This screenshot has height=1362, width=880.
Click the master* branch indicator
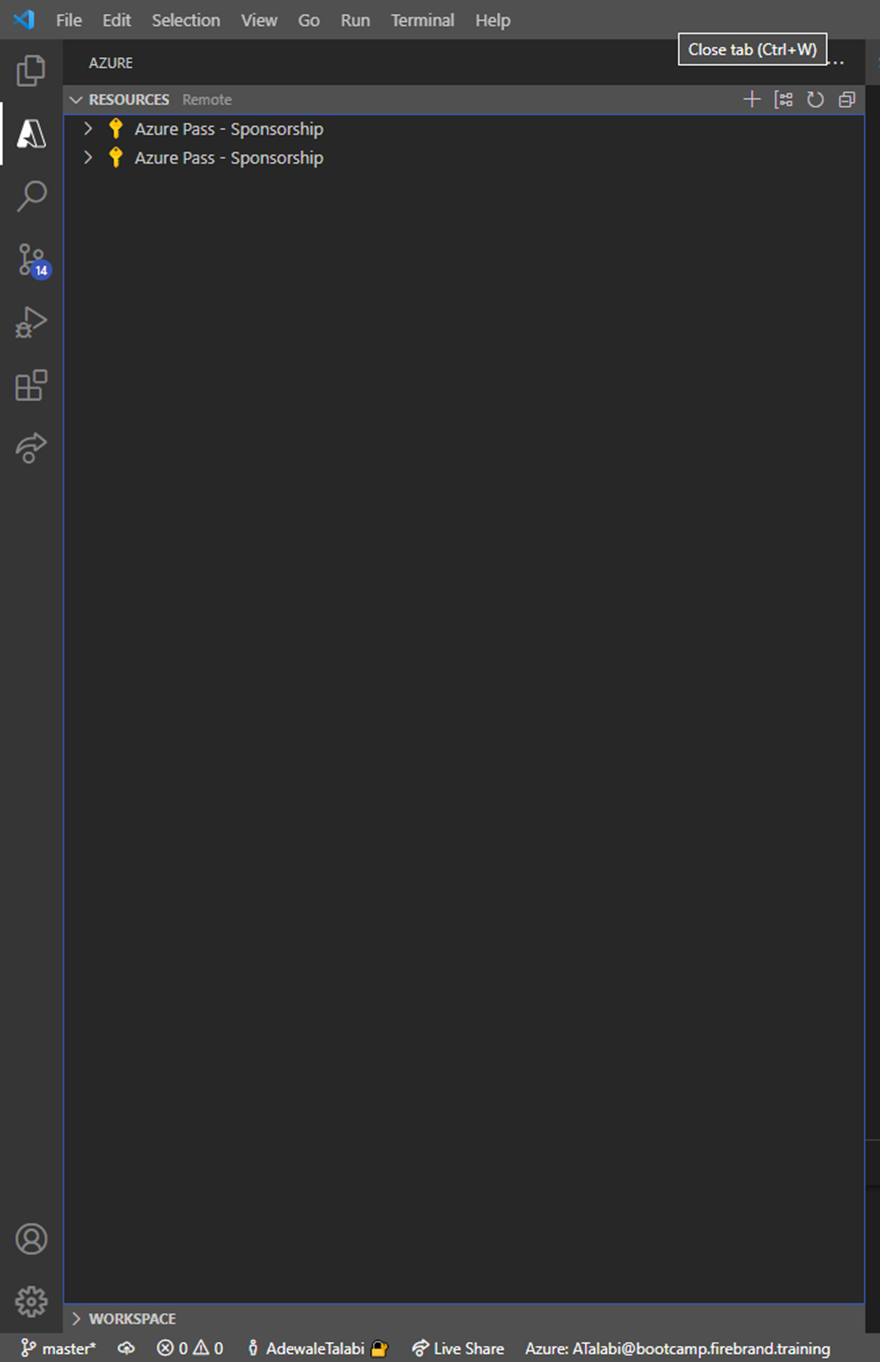[58, 1348]
